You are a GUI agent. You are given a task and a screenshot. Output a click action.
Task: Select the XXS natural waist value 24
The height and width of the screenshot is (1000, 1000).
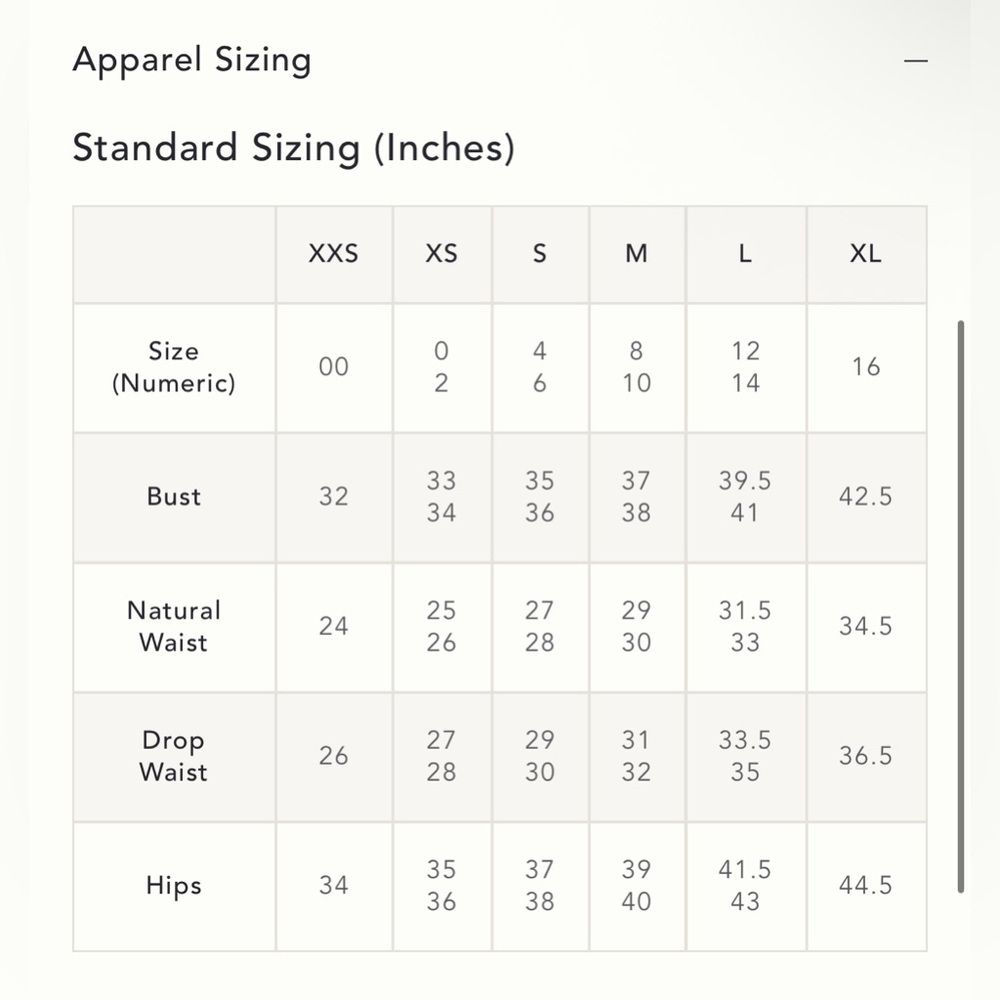point(334,626)
